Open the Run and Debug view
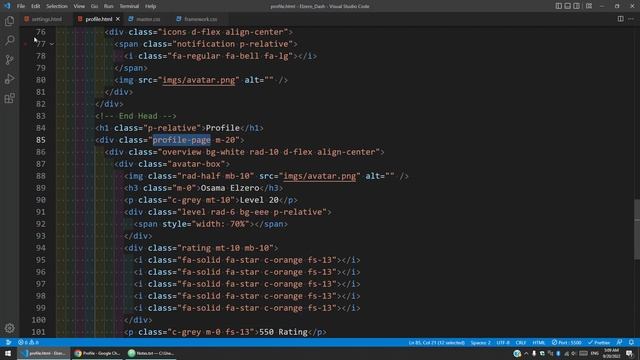 click(x=9, y=79)
